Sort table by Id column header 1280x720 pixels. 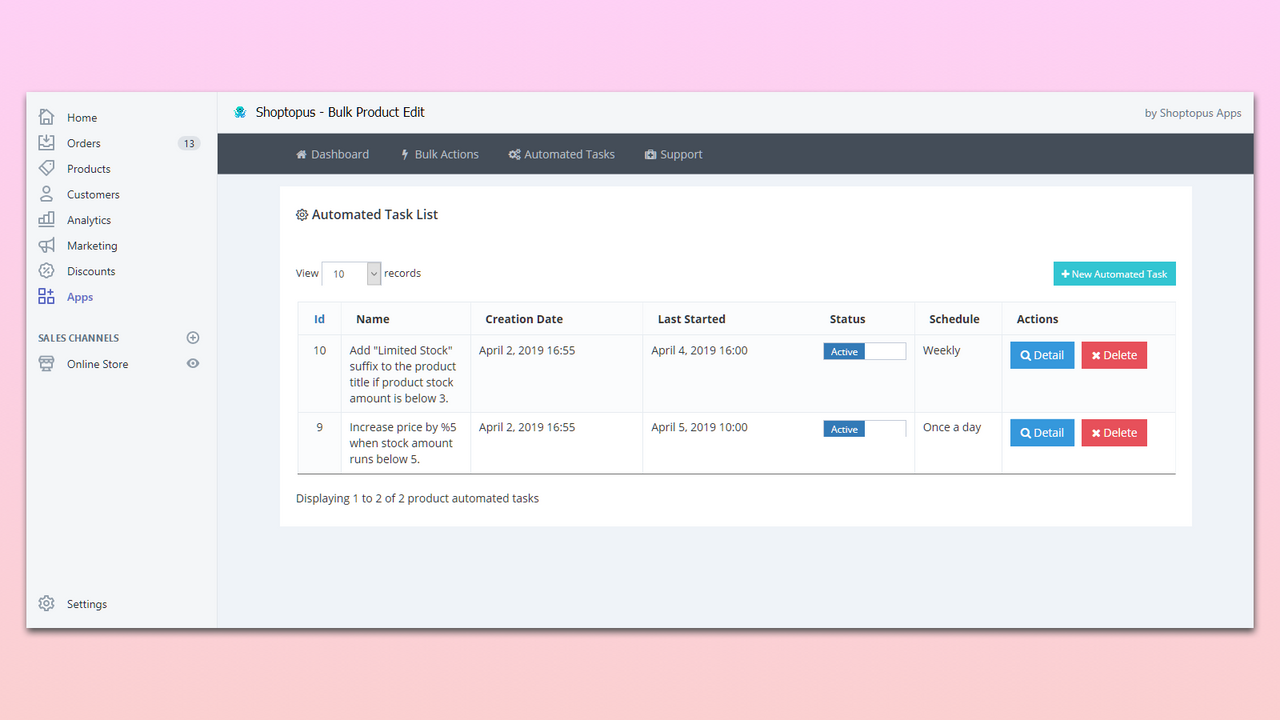pos(319,319)
